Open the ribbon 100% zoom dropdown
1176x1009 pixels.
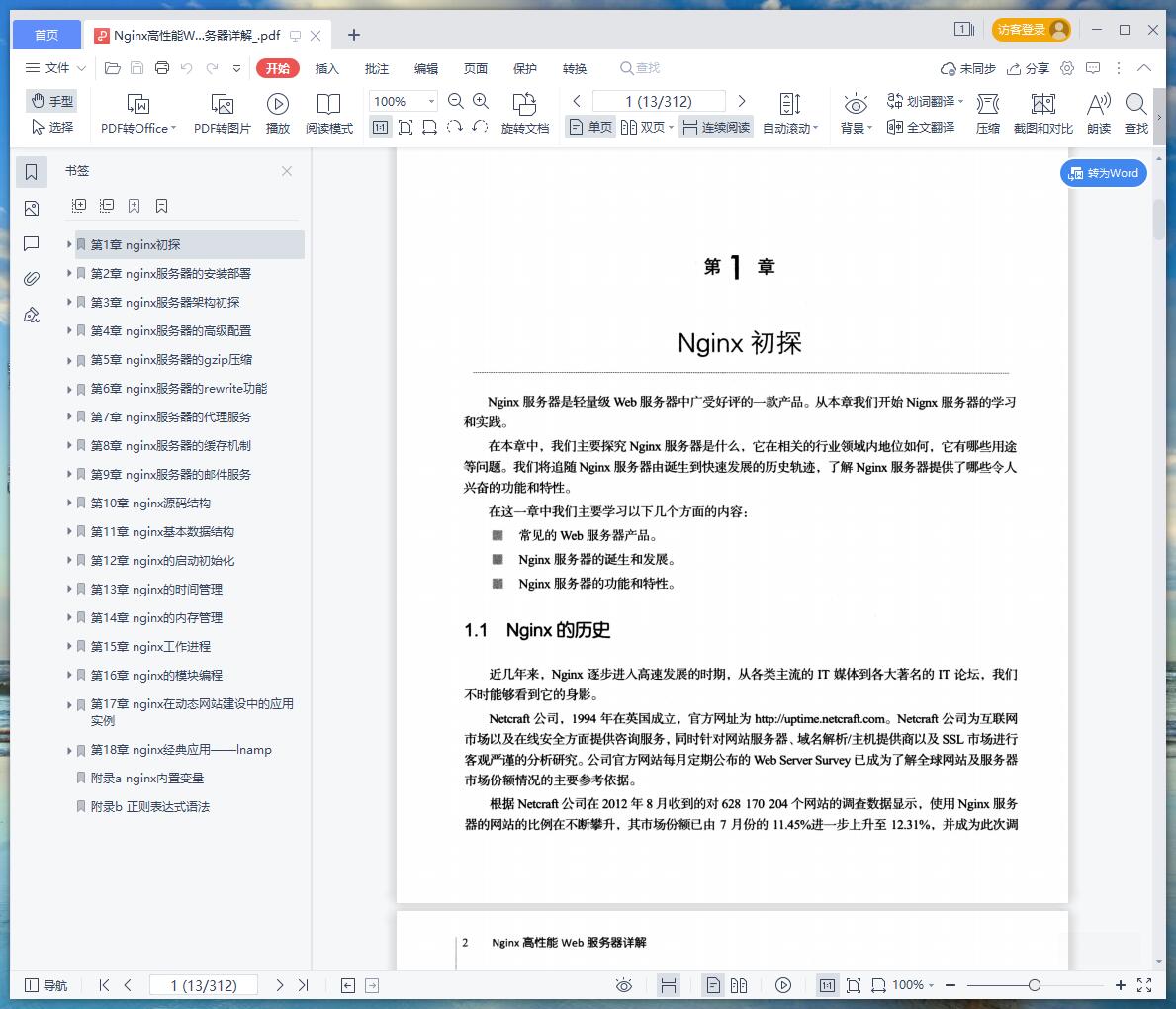[431, 101]
